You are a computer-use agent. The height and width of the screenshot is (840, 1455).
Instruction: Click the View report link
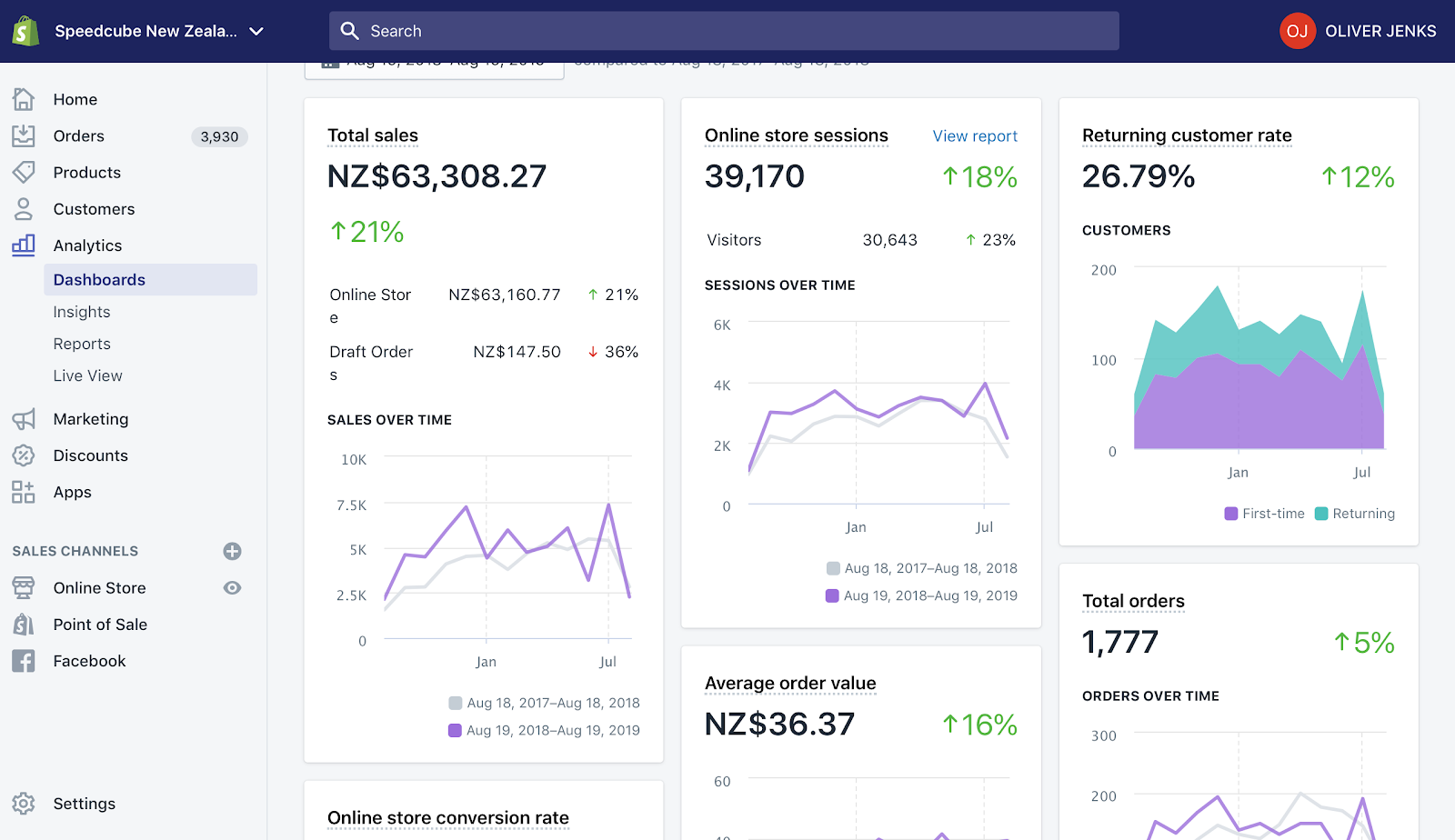(975, 136)
